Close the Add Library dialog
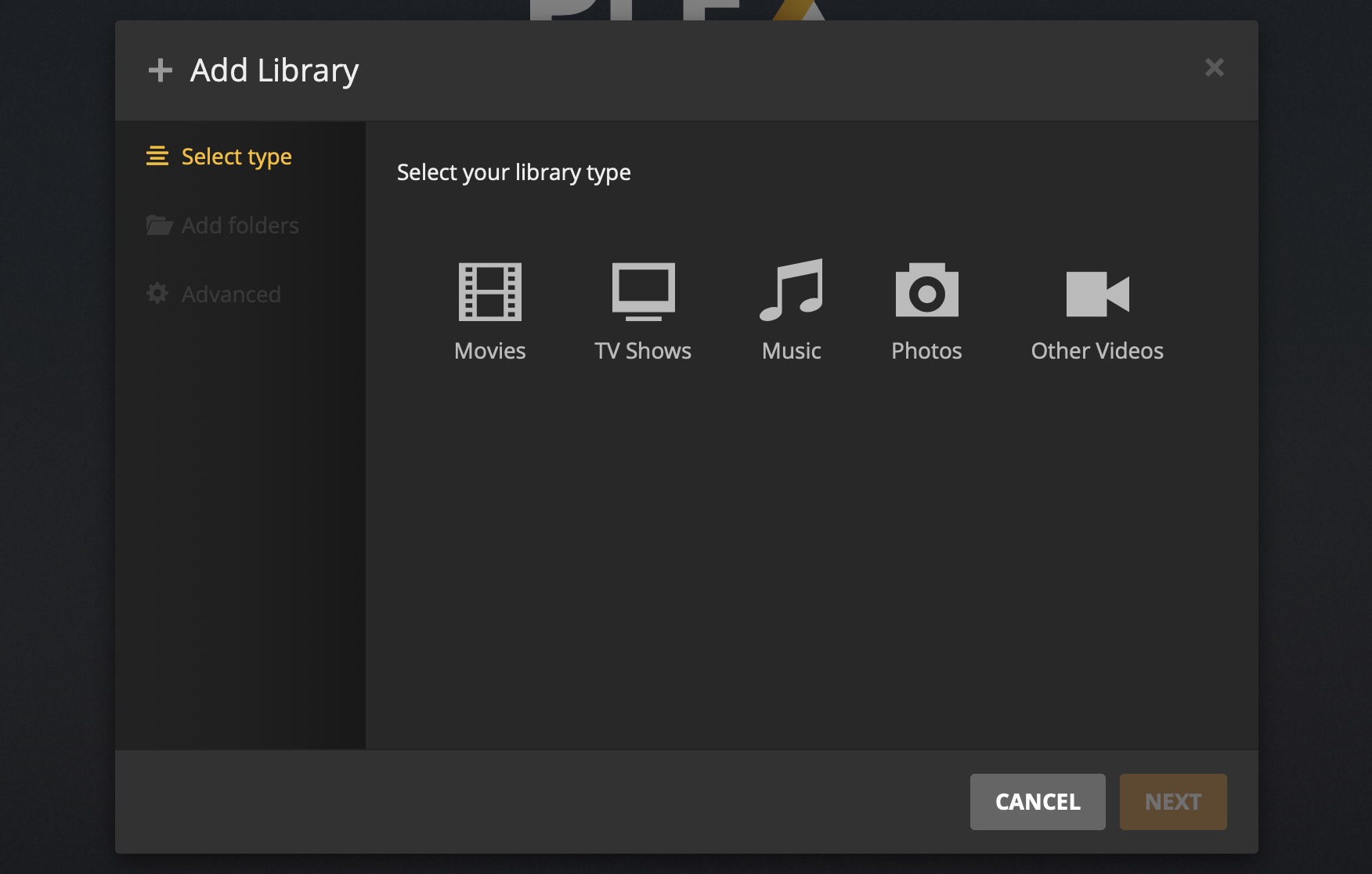Viewport: 1372px width, 874px height. [1214, 68]
